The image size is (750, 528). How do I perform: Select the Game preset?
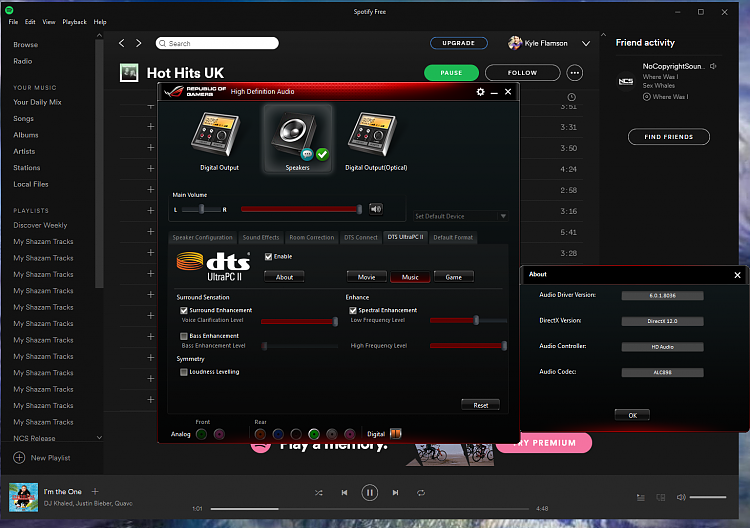(453, 277)
